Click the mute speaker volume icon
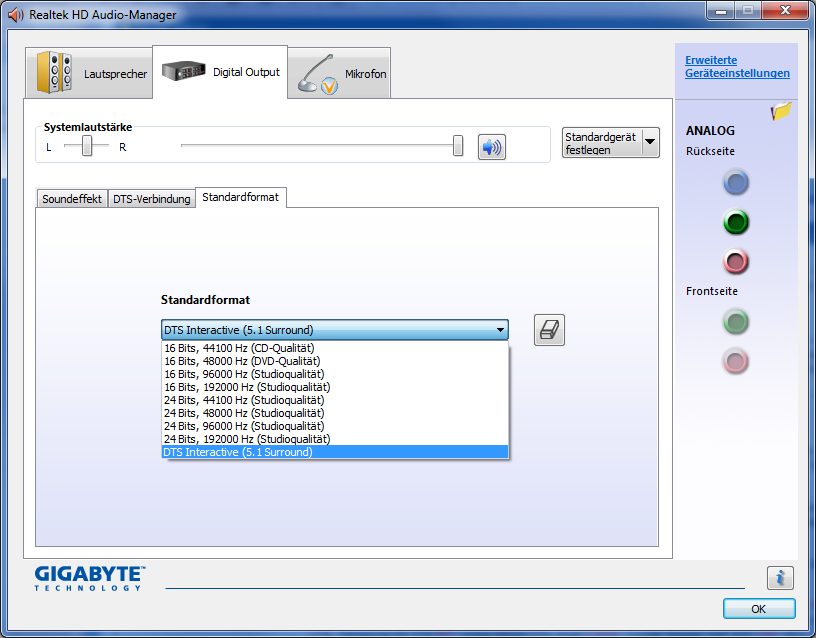This screenshot has width=816, height=638. 492,147
